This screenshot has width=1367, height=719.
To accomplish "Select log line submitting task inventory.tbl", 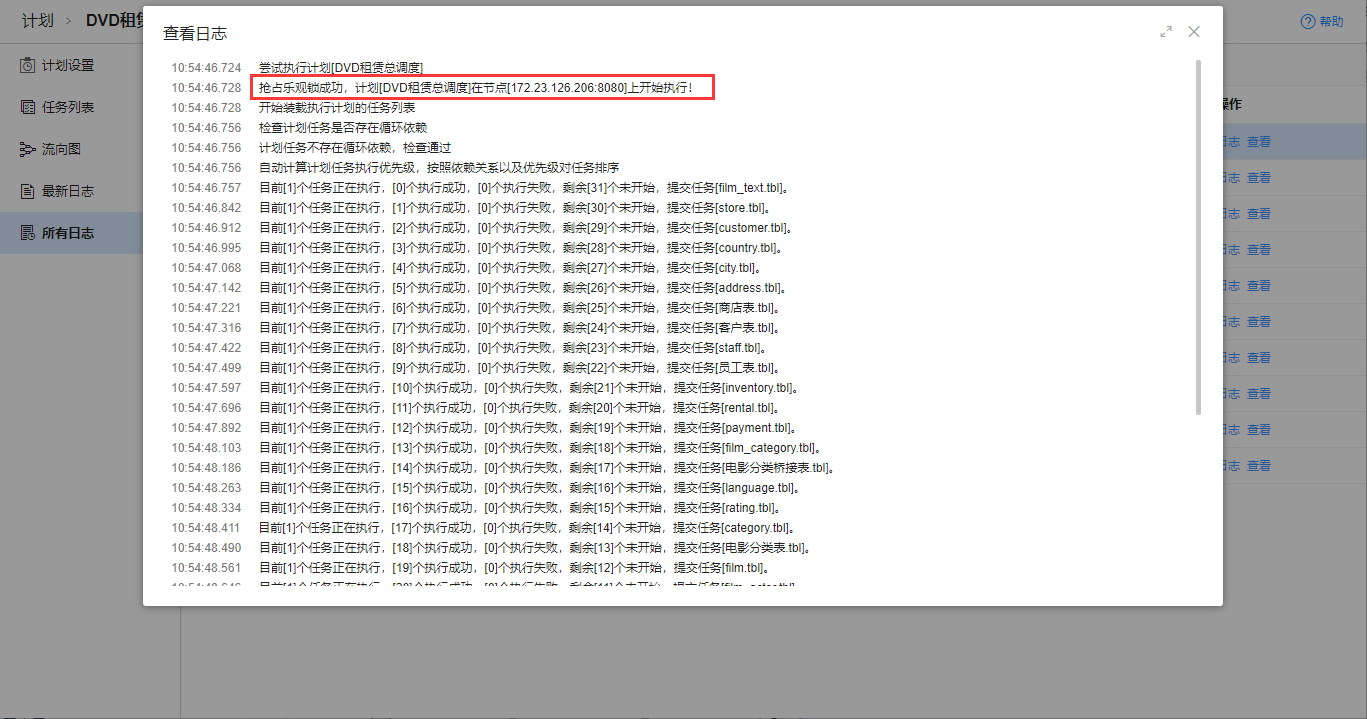I will 530,388.
